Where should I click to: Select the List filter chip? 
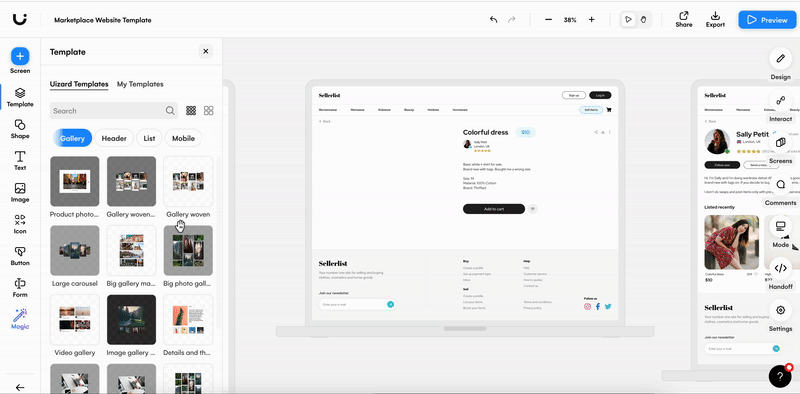149,138
